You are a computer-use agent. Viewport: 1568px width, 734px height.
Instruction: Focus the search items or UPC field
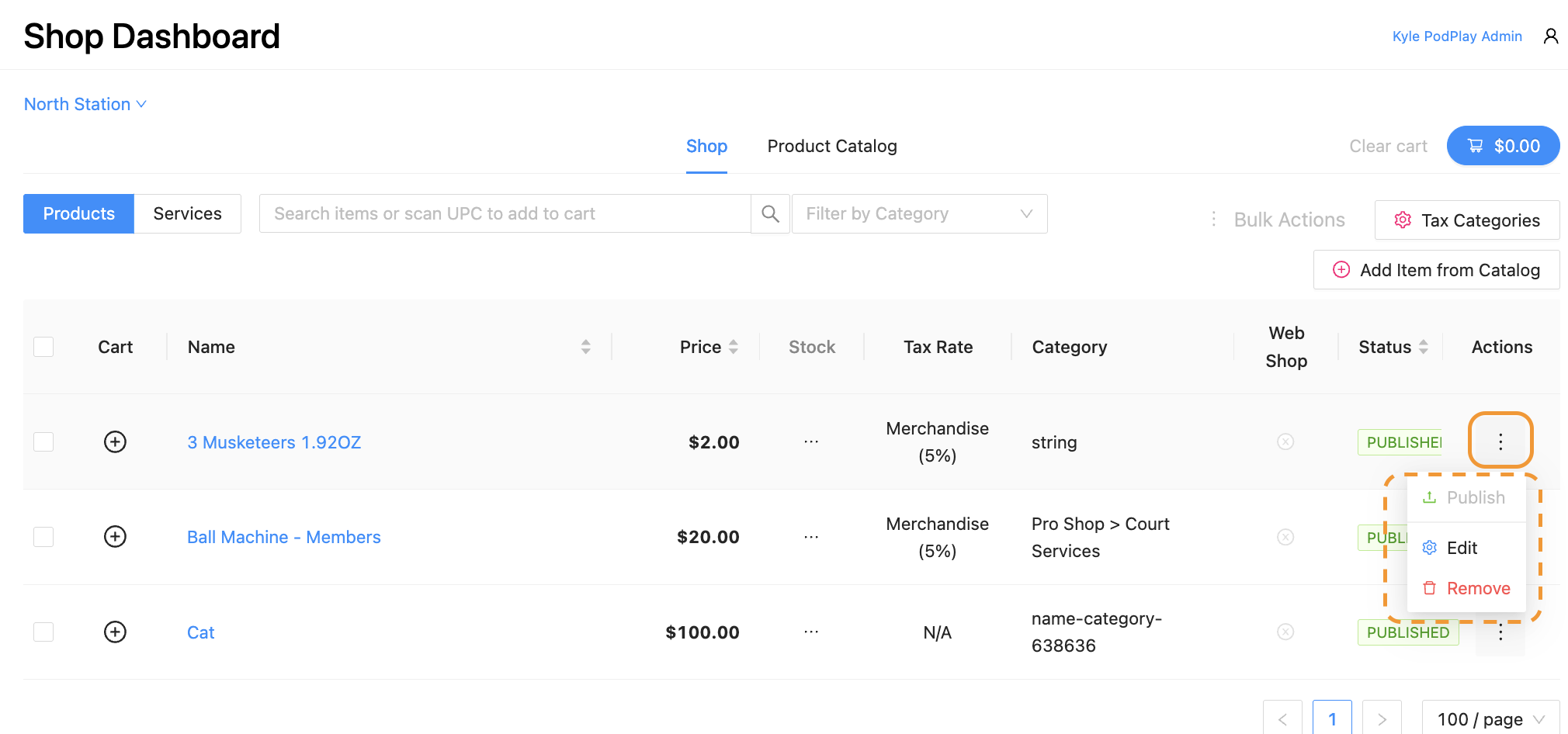[505, 214]
